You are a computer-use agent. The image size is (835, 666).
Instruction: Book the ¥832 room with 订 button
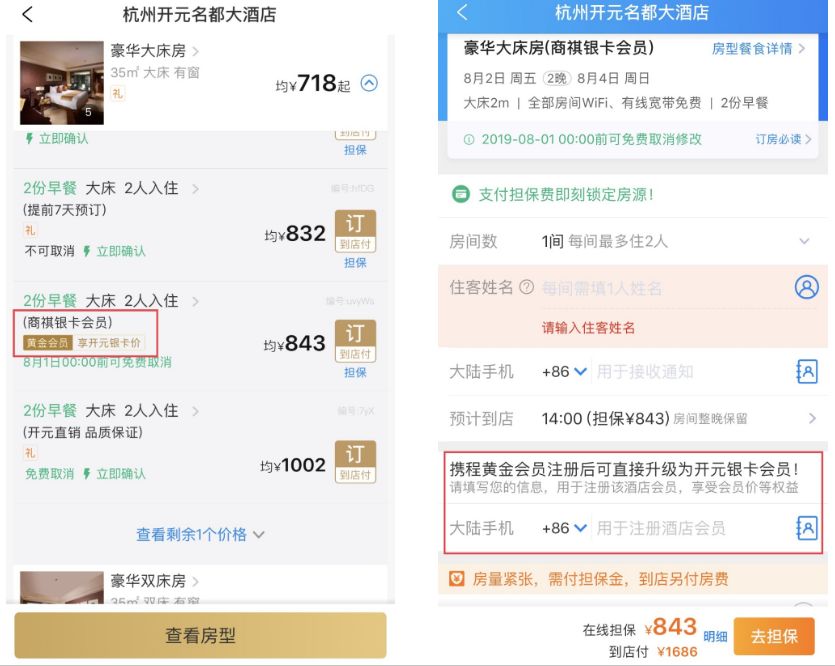click(x=355, y=231)
